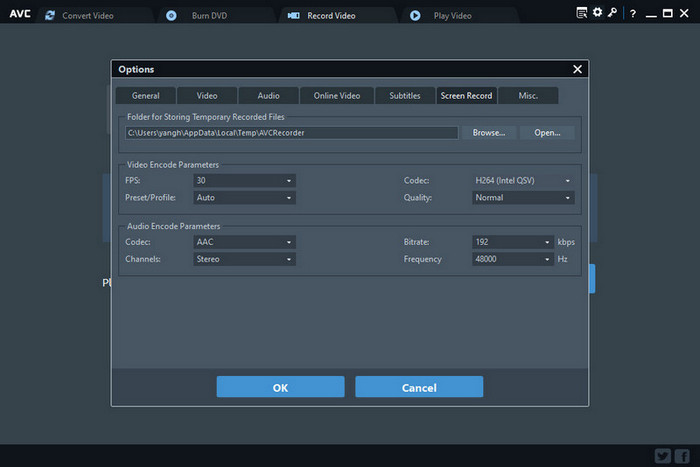The width and height of the screenshot is (700, 467).
Task: Click Browse for temporary folder
Action: click(489, 133)
